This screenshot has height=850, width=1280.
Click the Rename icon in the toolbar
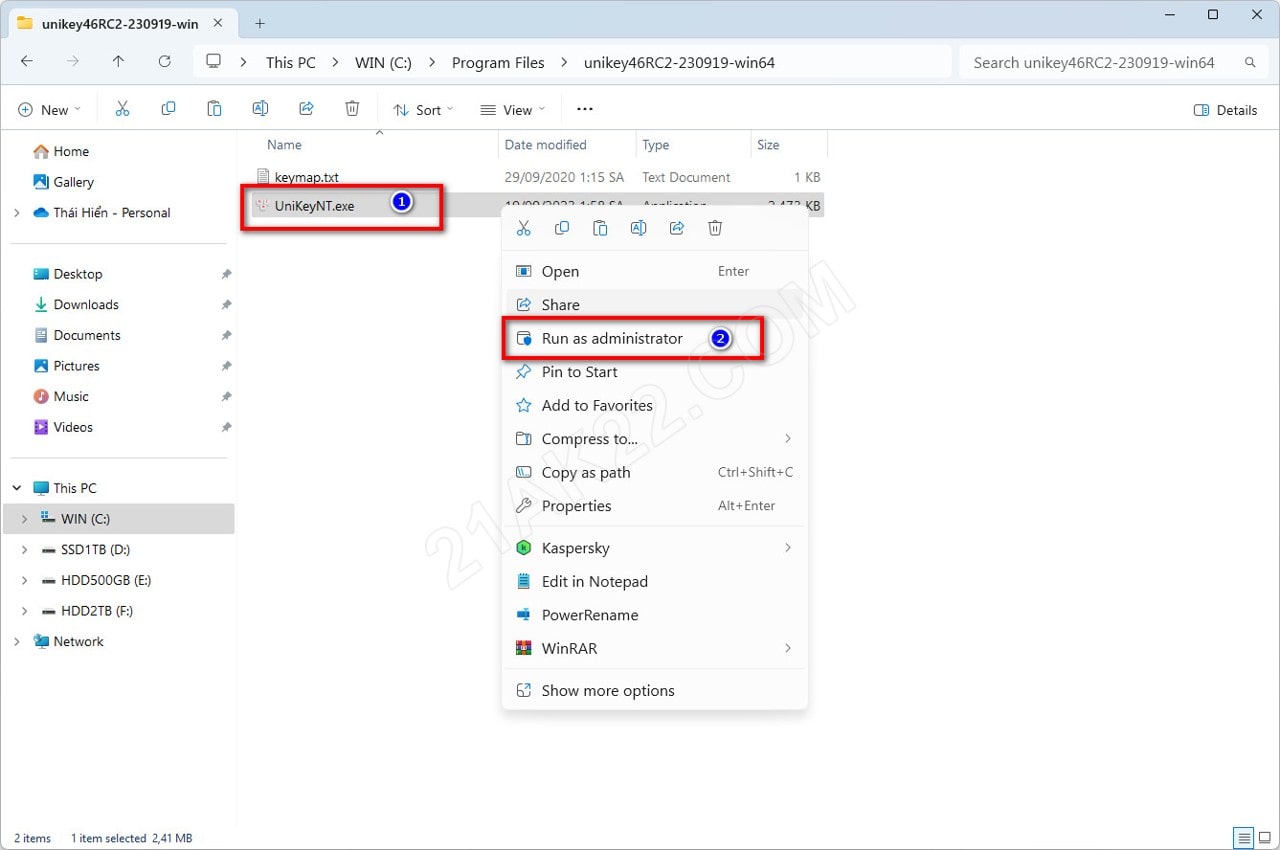pyautogui.click(x=260, y=109)
